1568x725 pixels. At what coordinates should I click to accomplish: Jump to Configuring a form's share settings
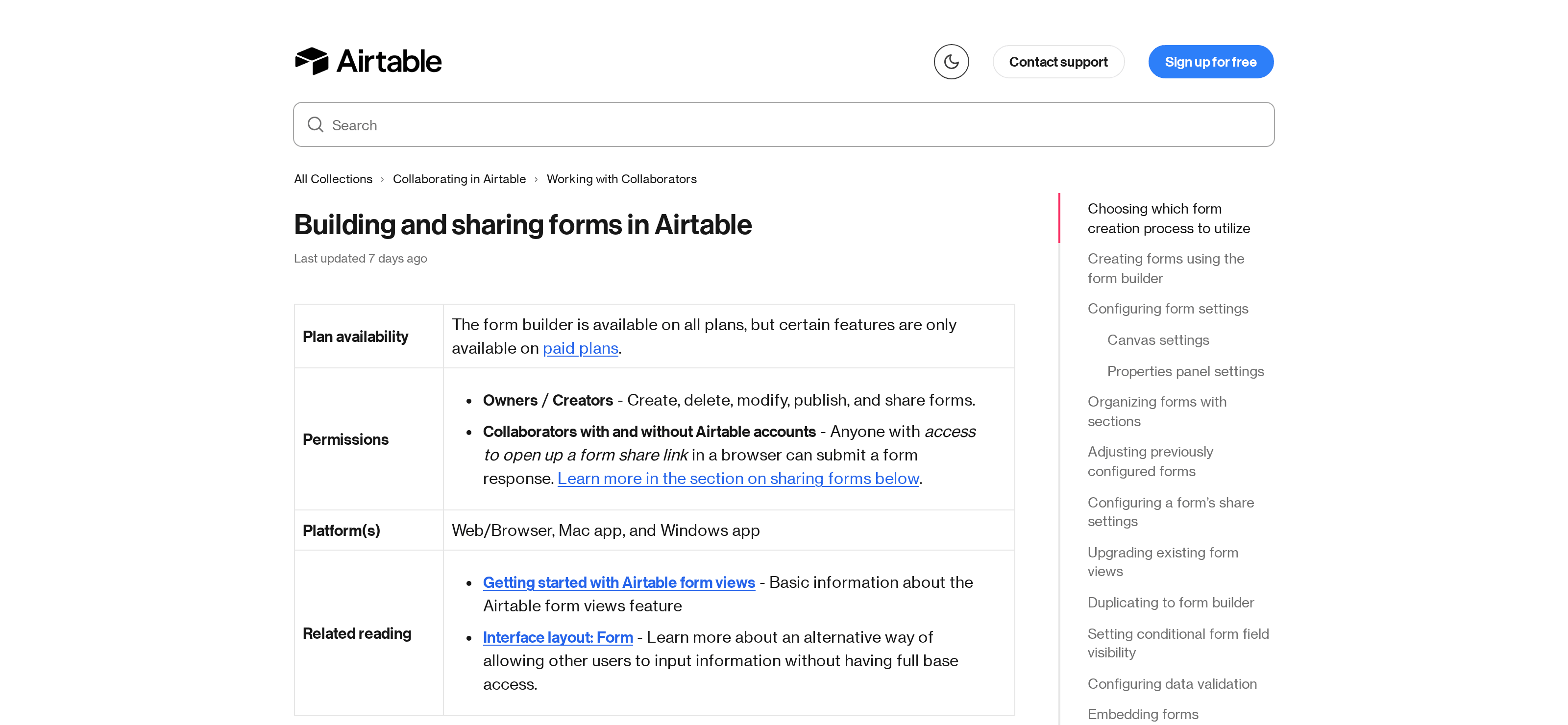[x=1171, y=512]
